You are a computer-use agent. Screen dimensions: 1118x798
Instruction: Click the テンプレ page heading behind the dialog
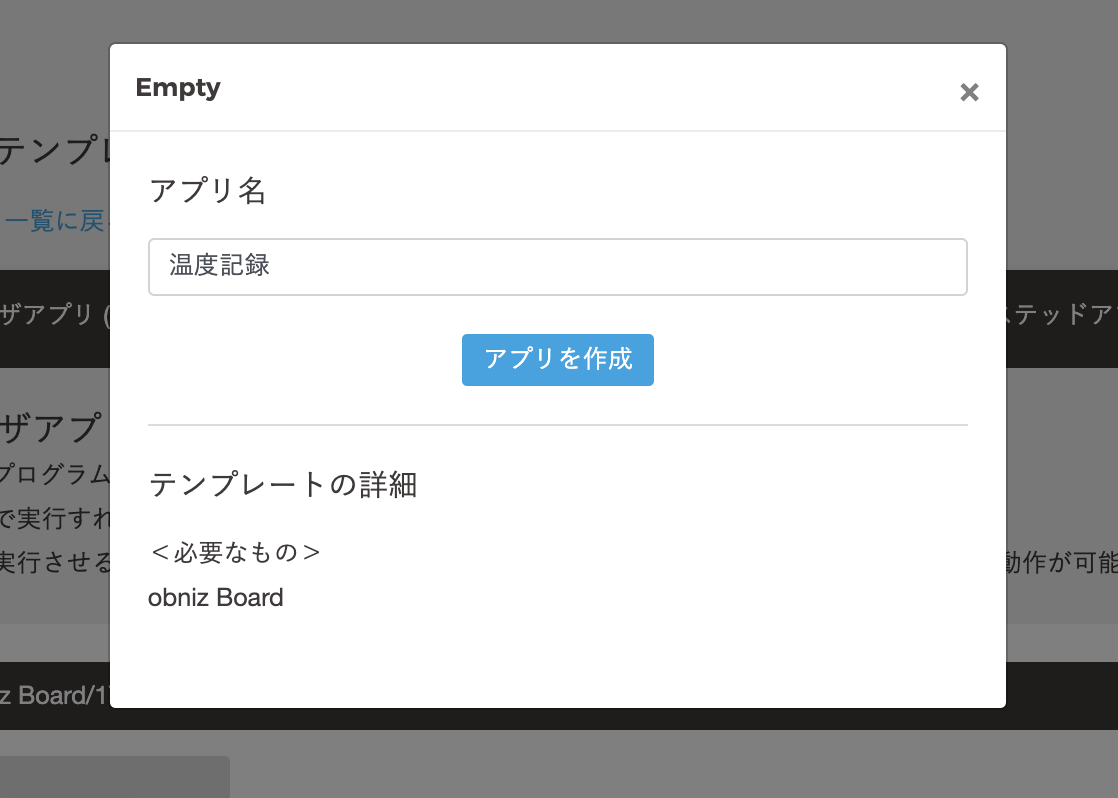point(54,151)
